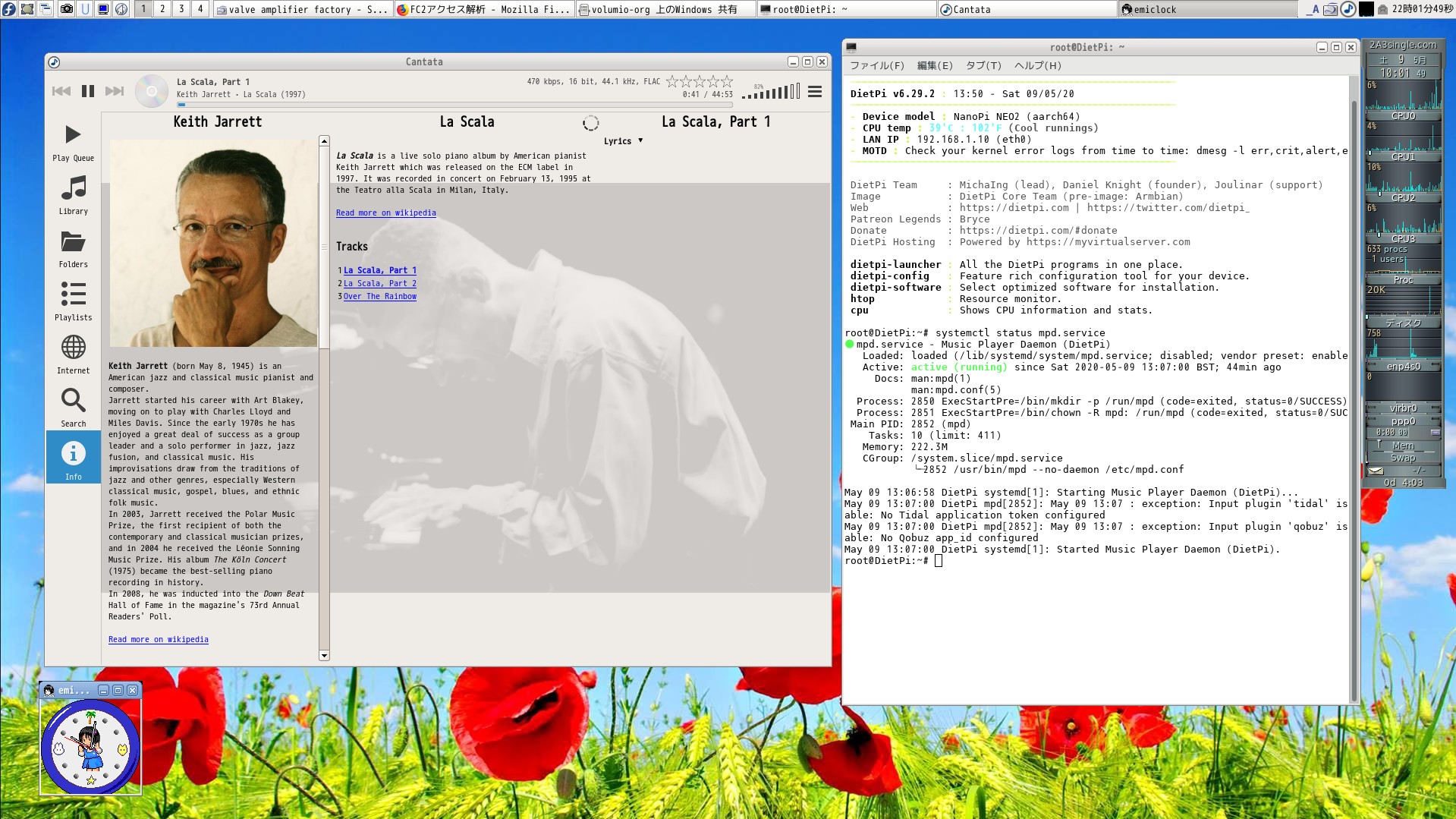Viewport: 1456px width, 819px height.
Task: Open the terminal ファイル(F) menu
Action: [x=876, y=66]
